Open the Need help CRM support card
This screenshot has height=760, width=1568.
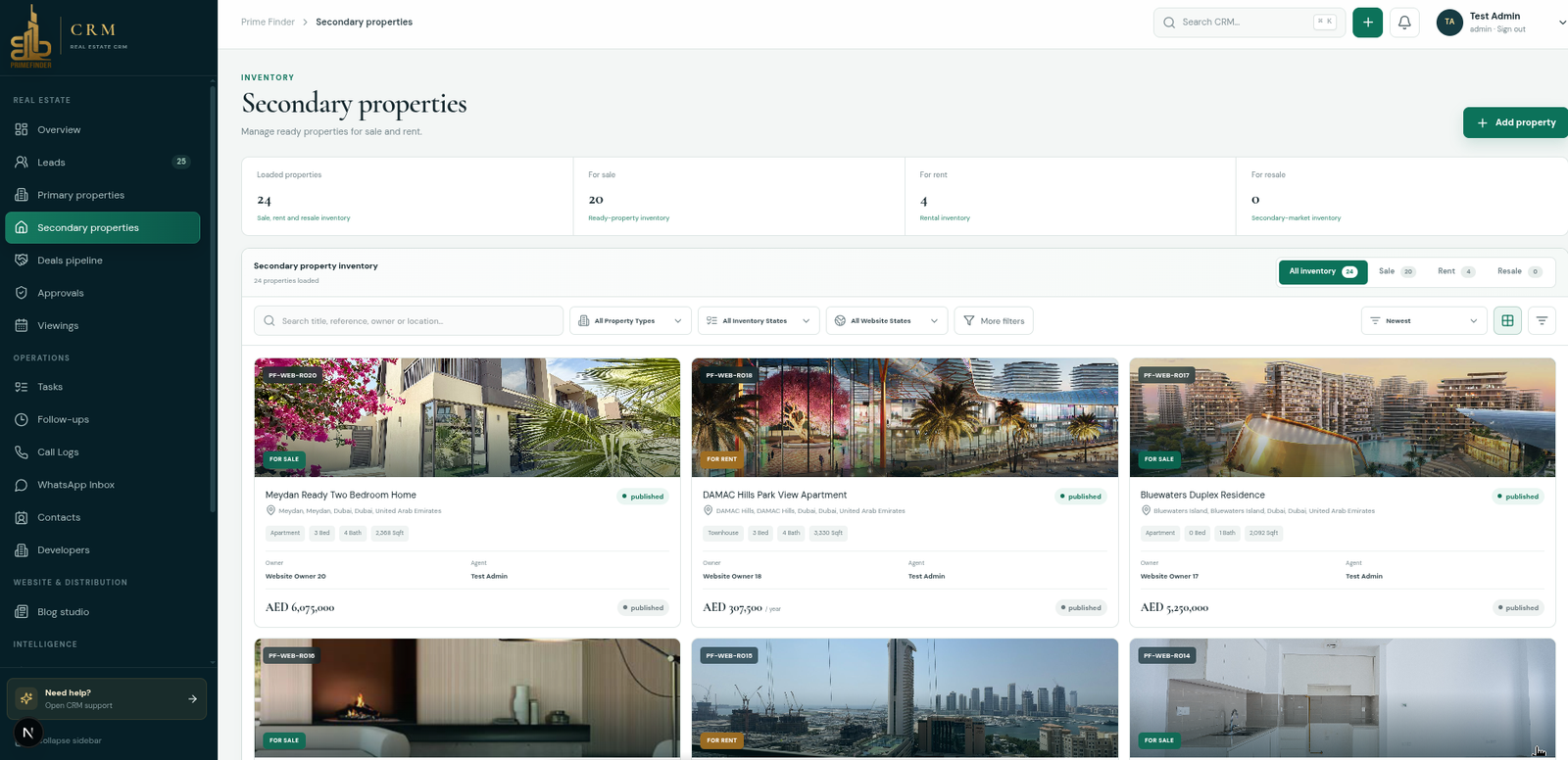(x=107, y=699)
